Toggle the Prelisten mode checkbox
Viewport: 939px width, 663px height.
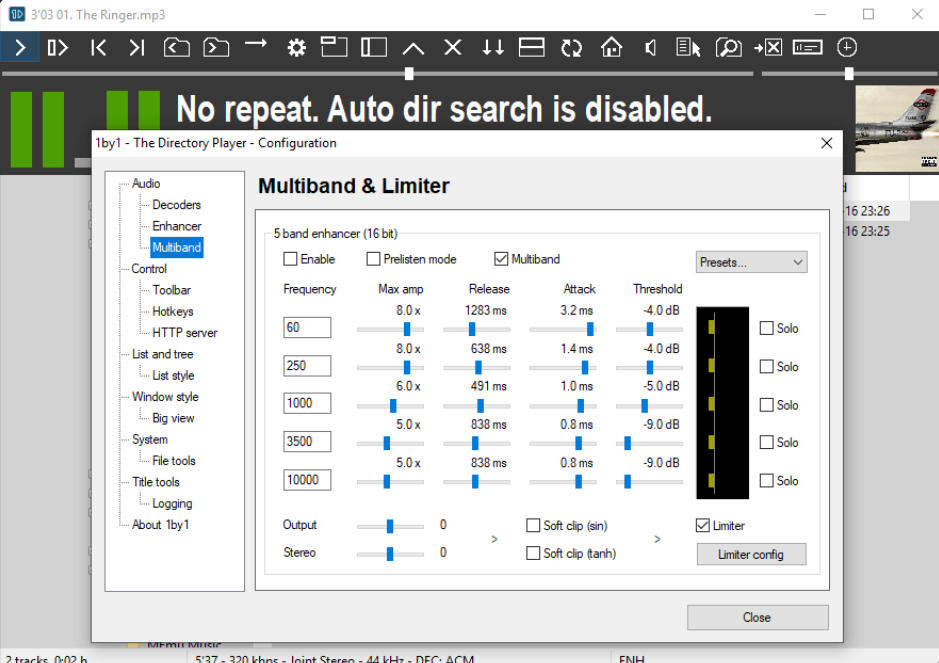point(373,259)
